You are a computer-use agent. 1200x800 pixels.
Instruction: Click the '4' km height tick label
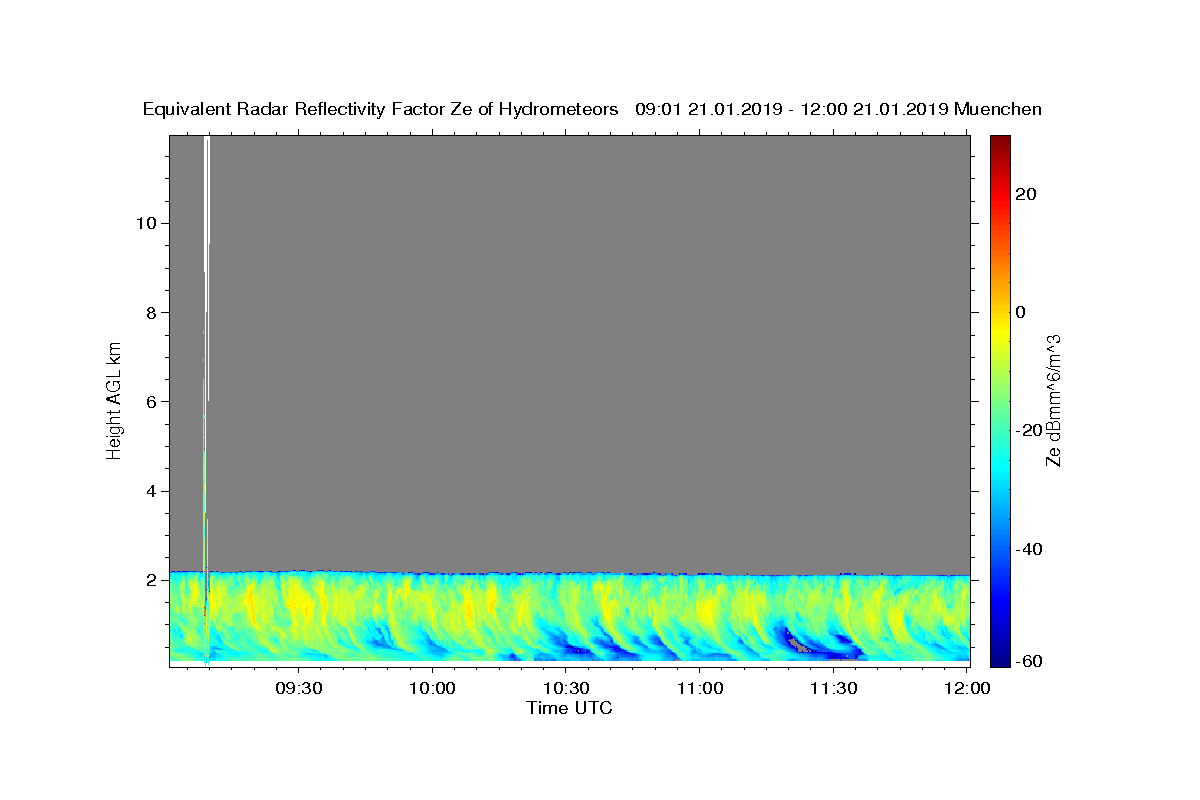point(151,491)
